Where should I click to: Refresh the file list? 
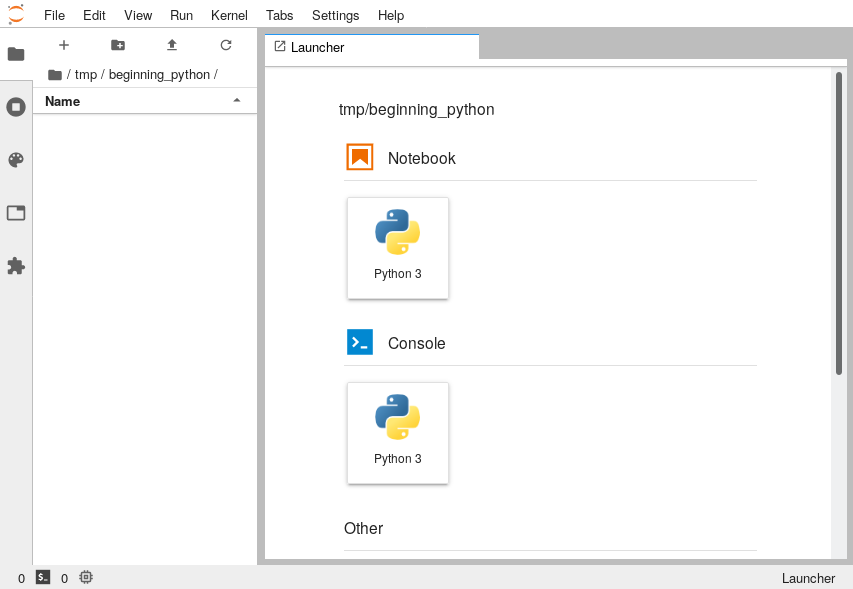point(226,45)
